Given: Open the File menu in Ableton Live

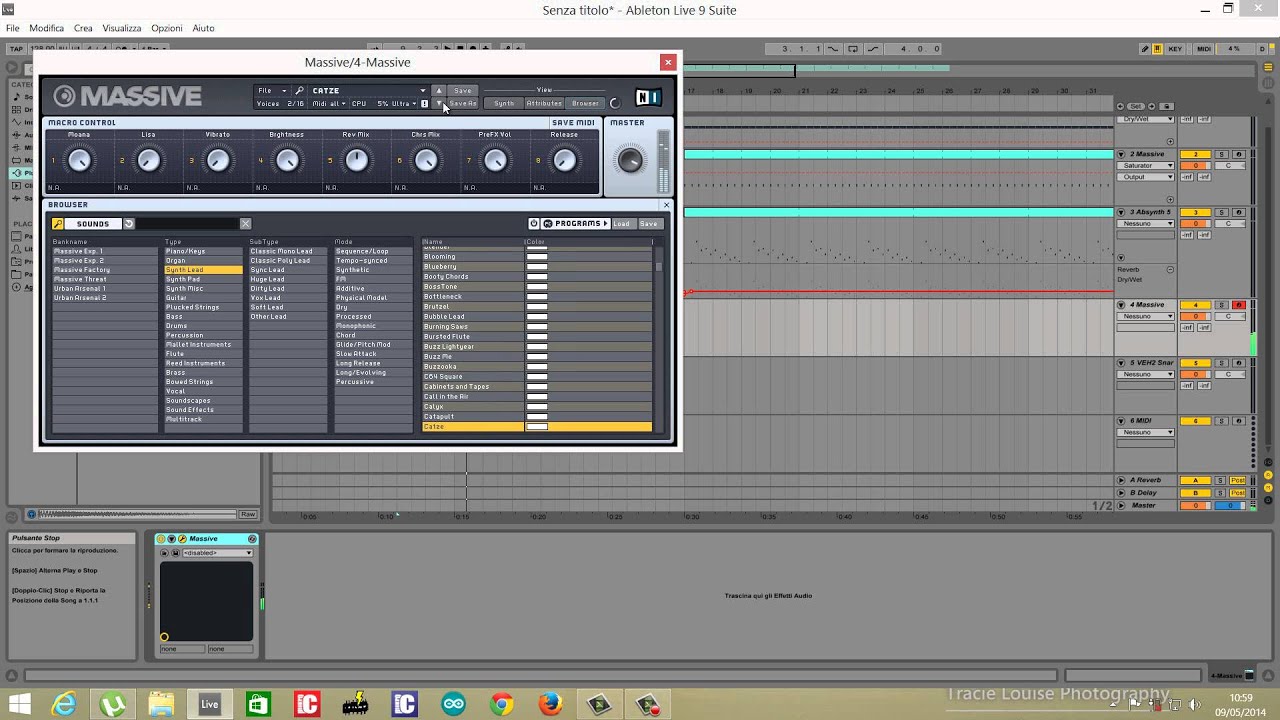Looking at the screenshot, I should [x=12, y=28].
